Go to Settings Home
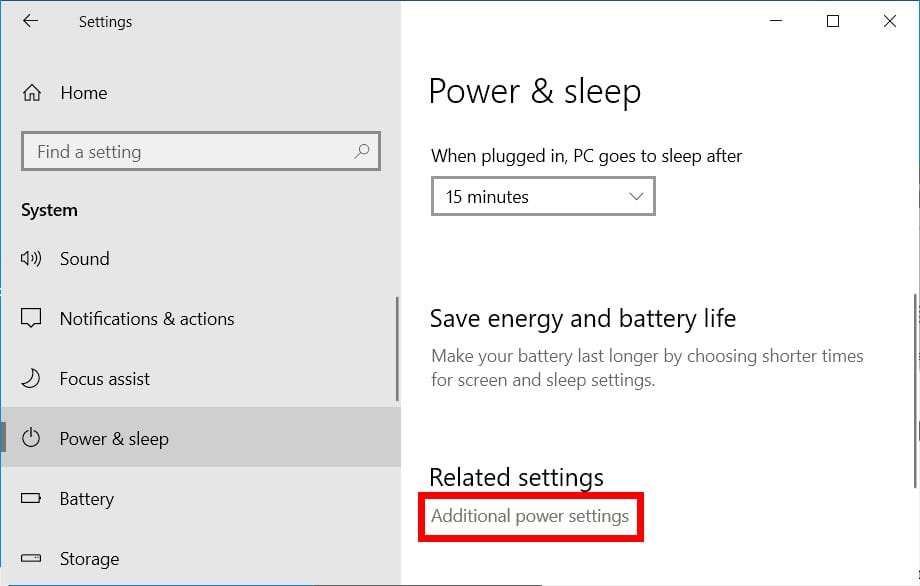The width and height of the screenshot is (920, 586). (84, 93)
